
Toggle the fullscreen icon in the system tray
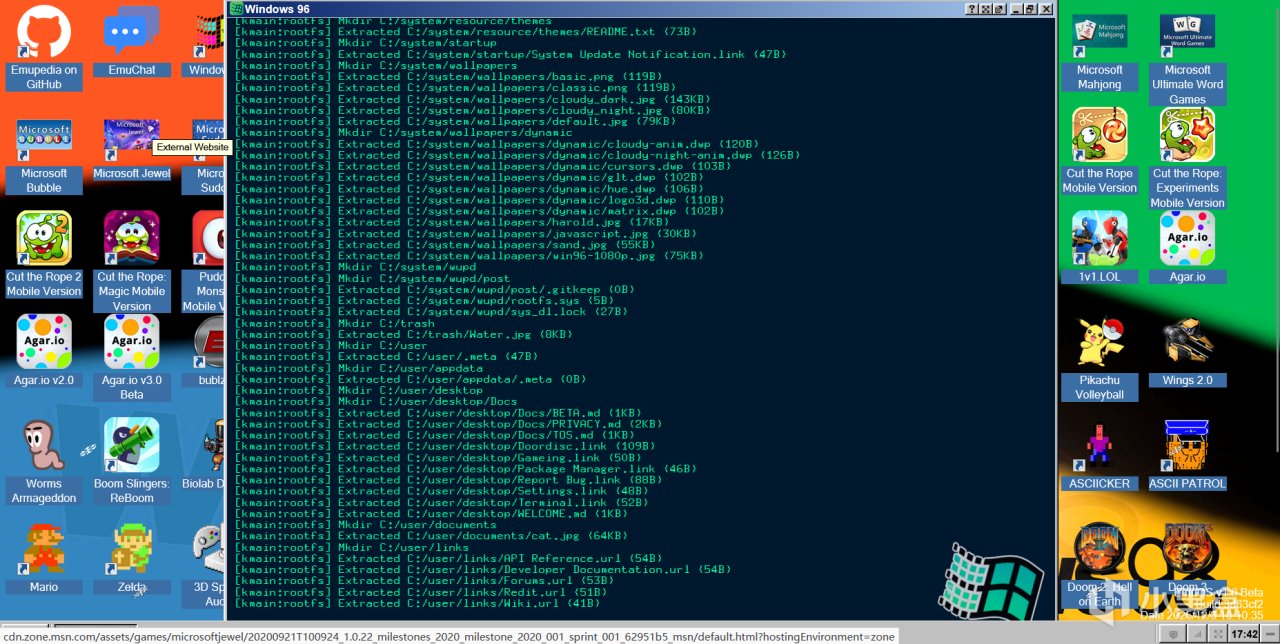[x=1217, y=634]
